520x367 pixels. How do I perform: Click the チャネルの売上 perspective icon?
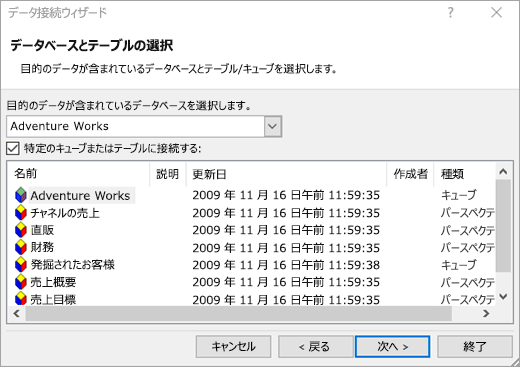[21, 213]
